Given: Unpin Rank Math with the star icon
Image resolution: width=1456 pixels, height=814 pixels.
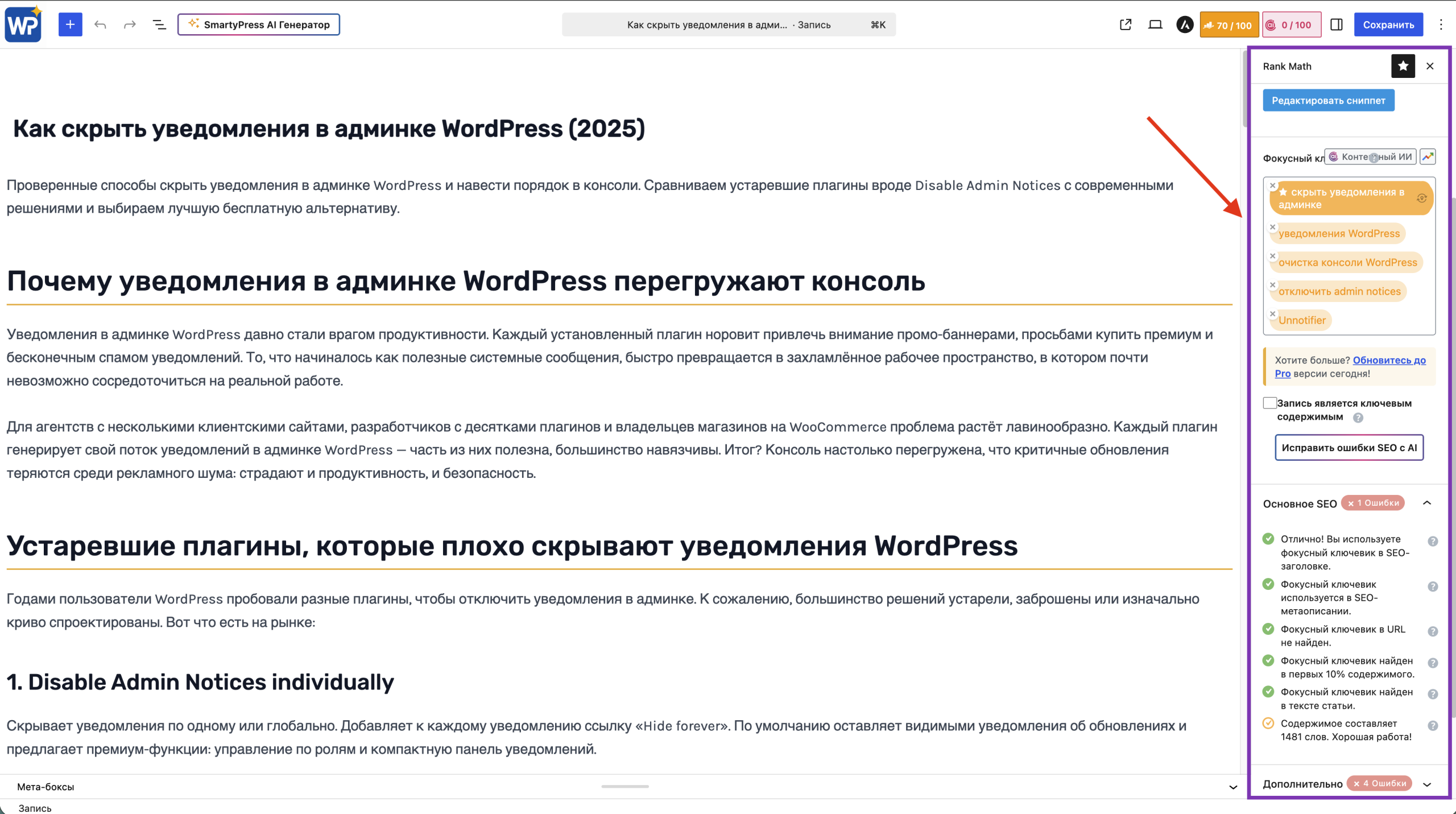Looking at the screenshot, I should point(1403,66).
